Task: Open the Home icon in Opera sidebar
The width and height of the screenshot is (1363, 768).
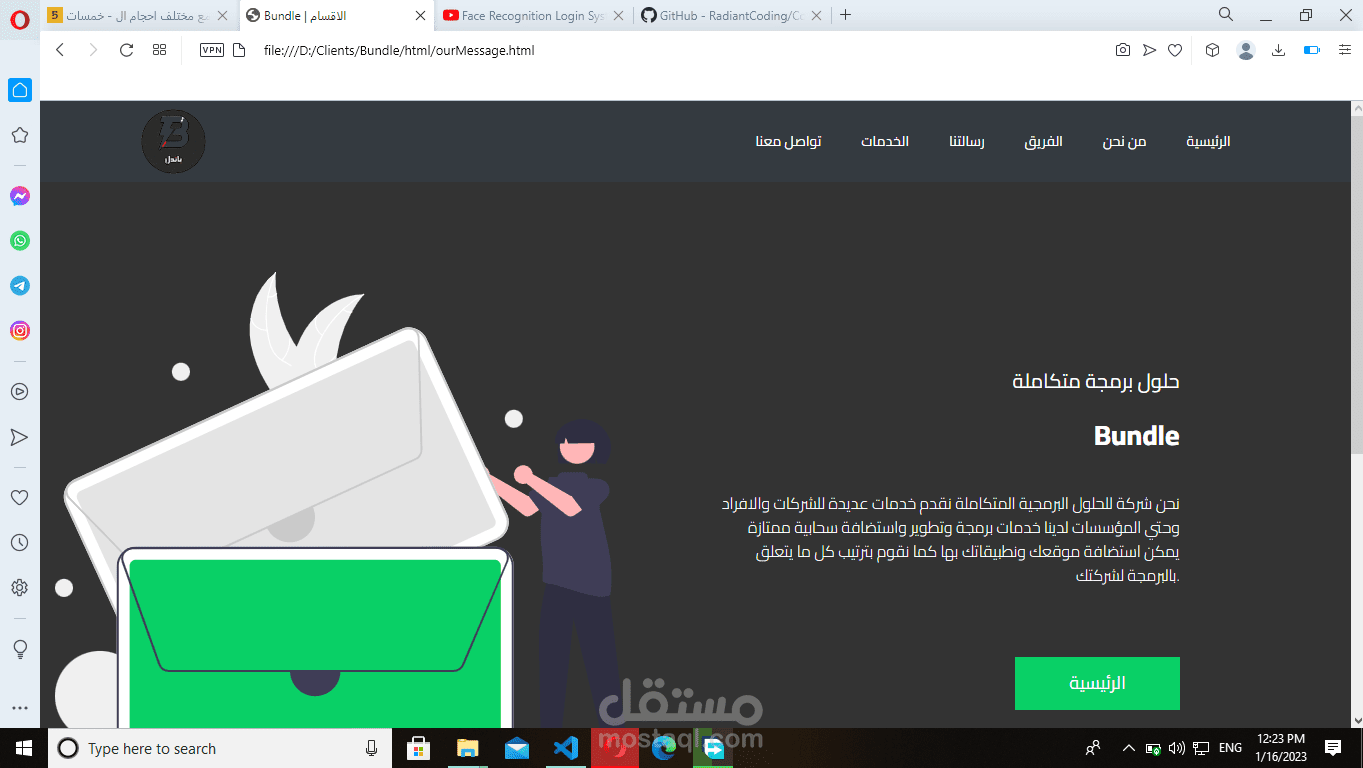Action: click(x=20, y=90)
